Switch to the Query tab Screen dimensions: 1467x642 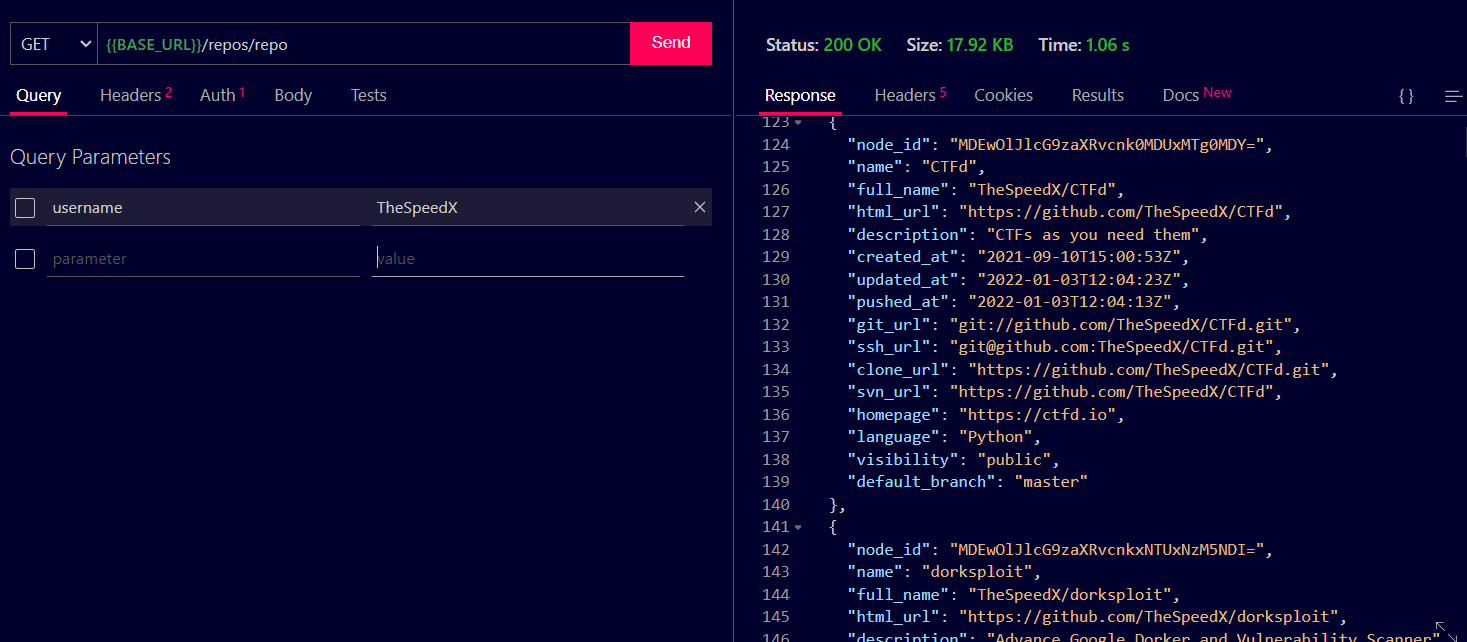39,95
